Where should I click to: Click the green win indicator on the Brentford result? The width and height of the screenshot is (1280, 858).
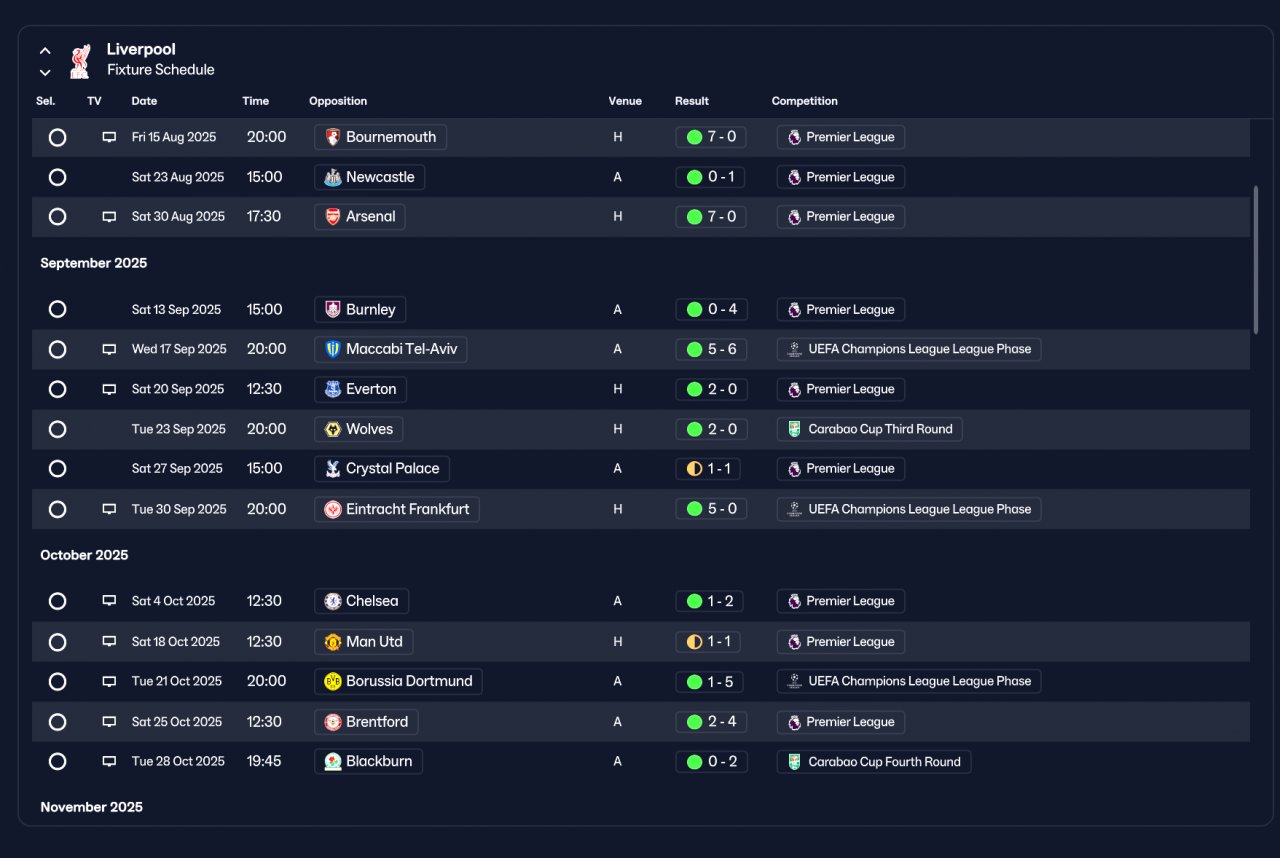694,722
